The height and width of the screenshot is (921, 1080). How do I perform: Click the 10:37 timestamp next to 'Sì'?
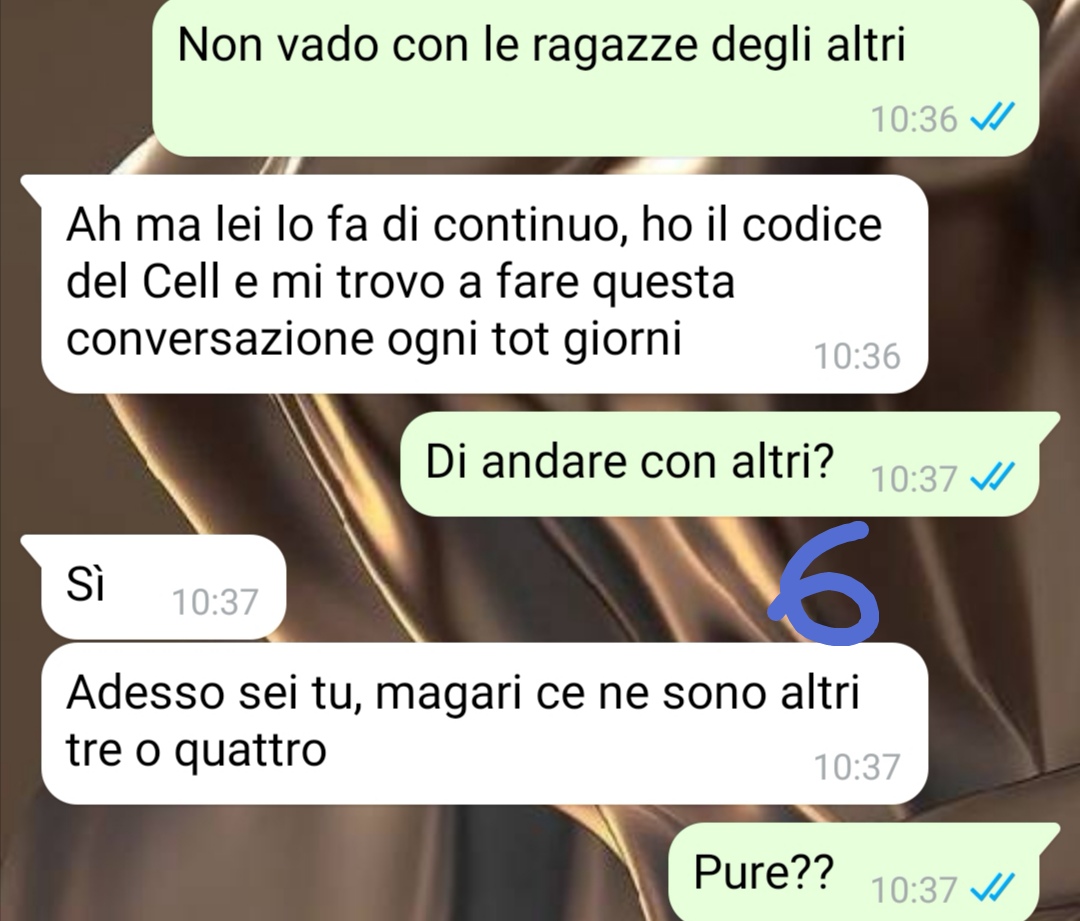[215, 602]
